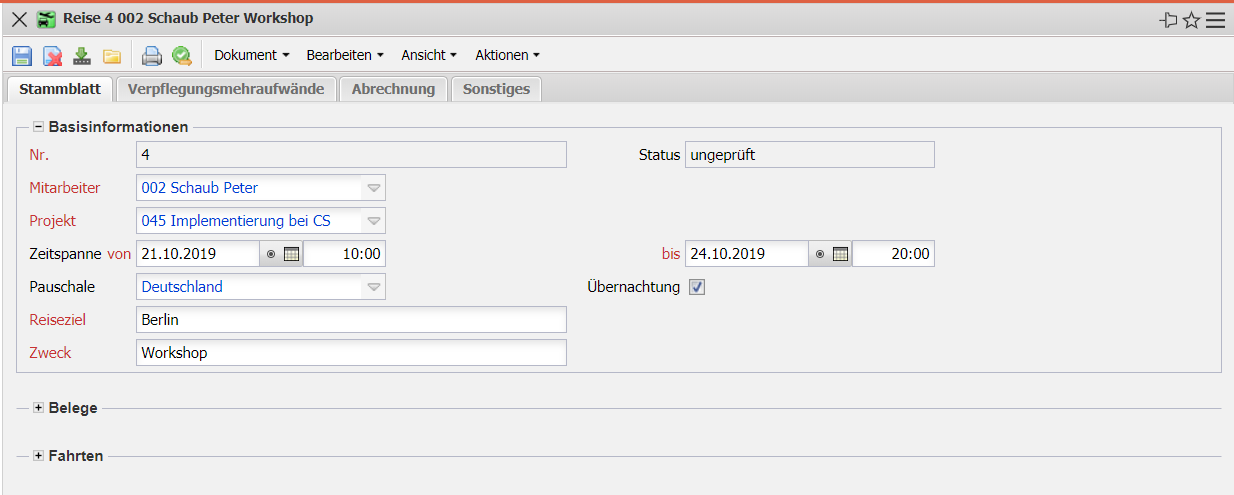Click the Zweck field containing Workshop
This screenshot has width=1234, height=495.
point(351,353)
